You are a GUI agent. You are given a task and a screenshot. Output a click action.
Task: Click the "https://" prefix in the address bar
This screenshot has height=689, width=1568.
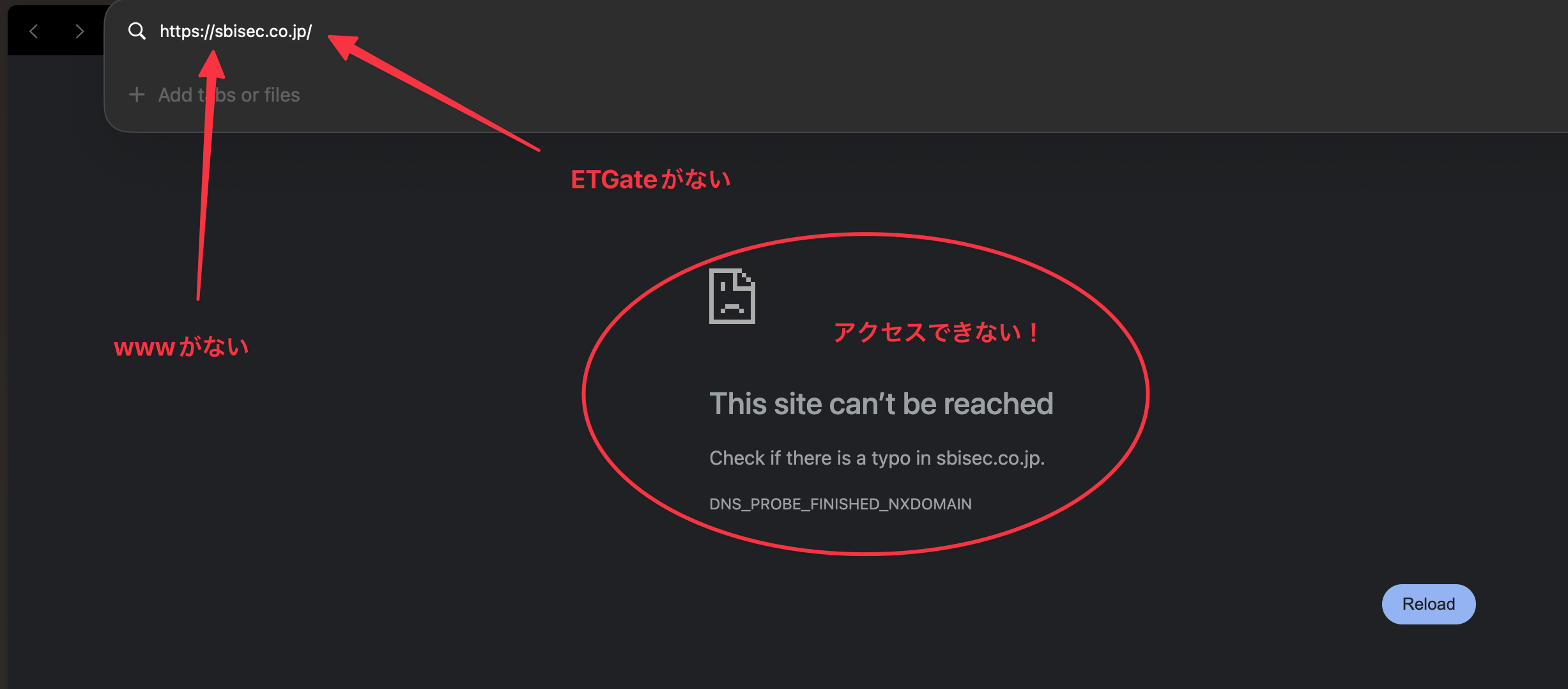click(187, 31)
